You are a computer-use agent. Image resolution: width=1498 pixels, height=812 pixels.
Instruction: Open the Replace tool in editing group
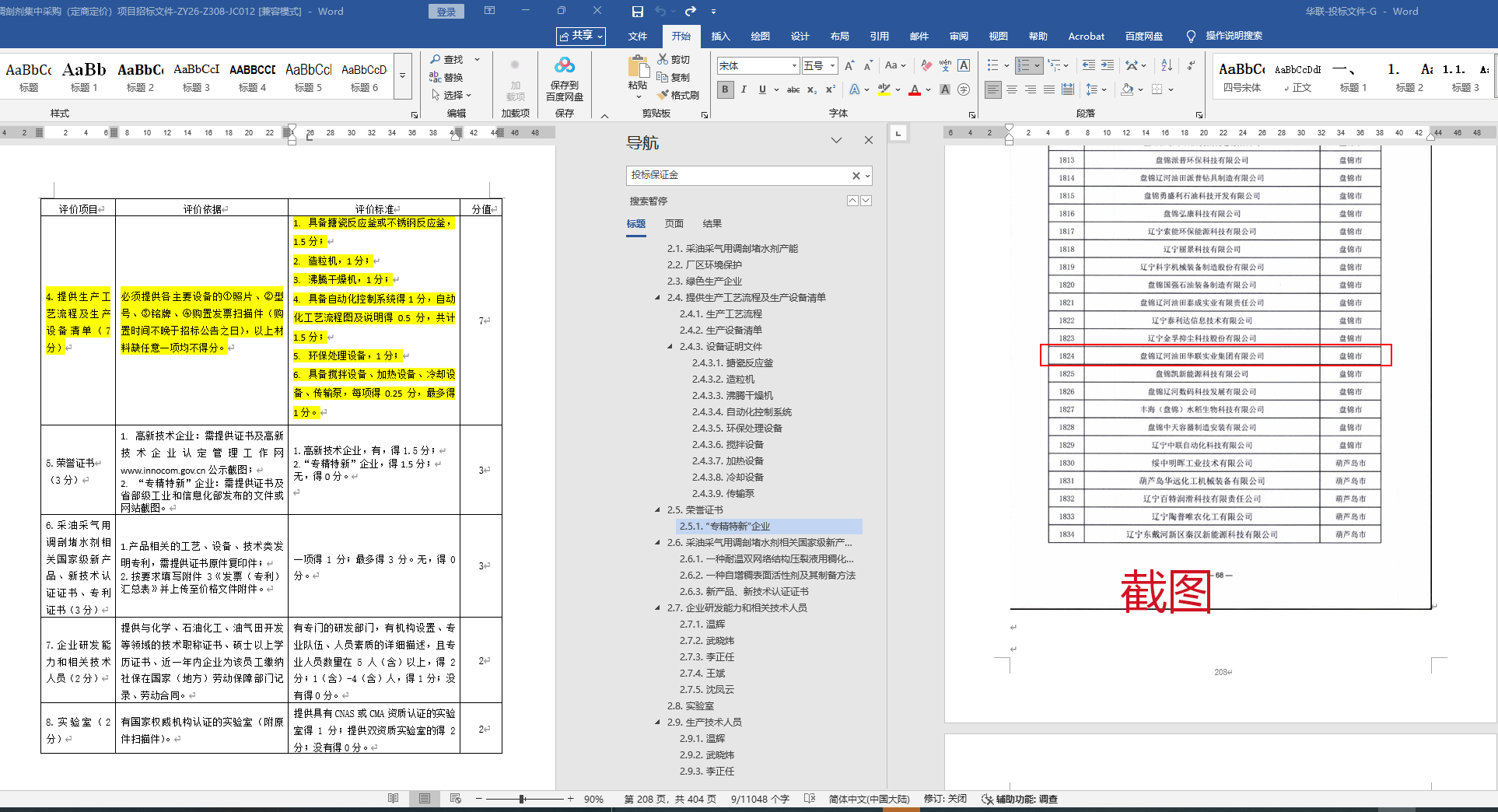click(x=446, y=77)
